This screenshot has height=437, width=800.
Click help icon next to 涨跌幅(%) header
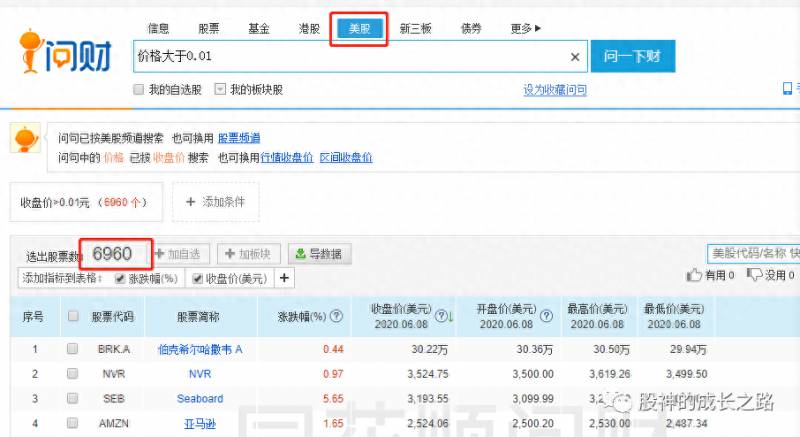(x=336, y=316)
